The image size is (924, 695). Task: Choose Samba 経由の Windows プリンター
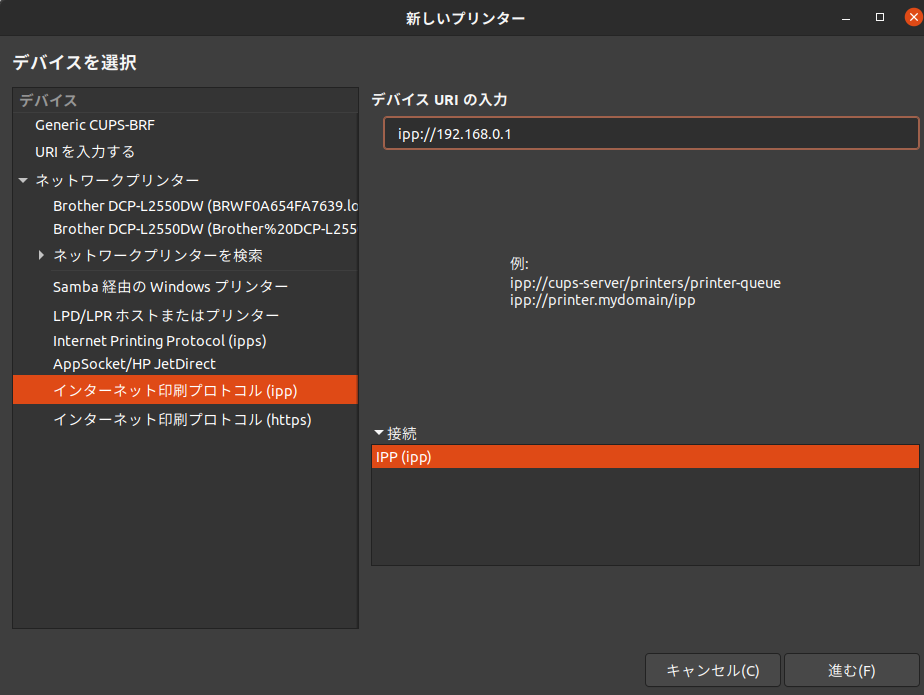(x=170, y=287)
